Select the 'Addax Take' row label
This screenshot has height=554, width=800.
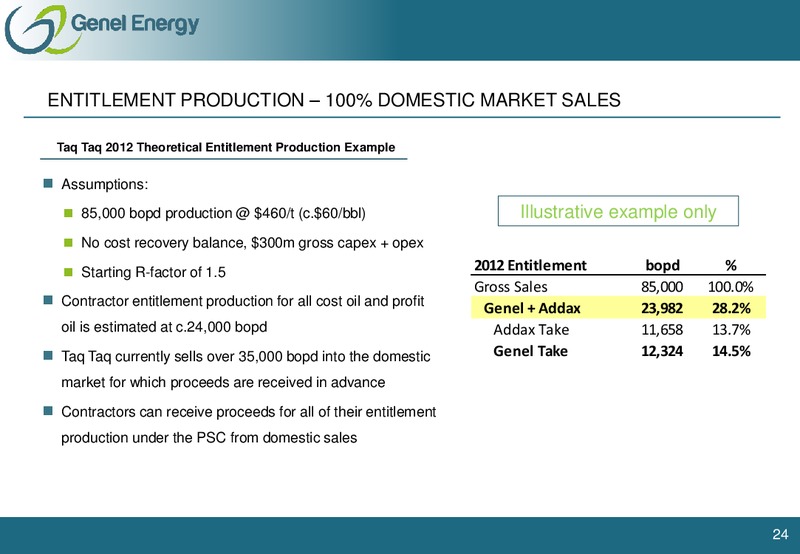click(531, 330)
